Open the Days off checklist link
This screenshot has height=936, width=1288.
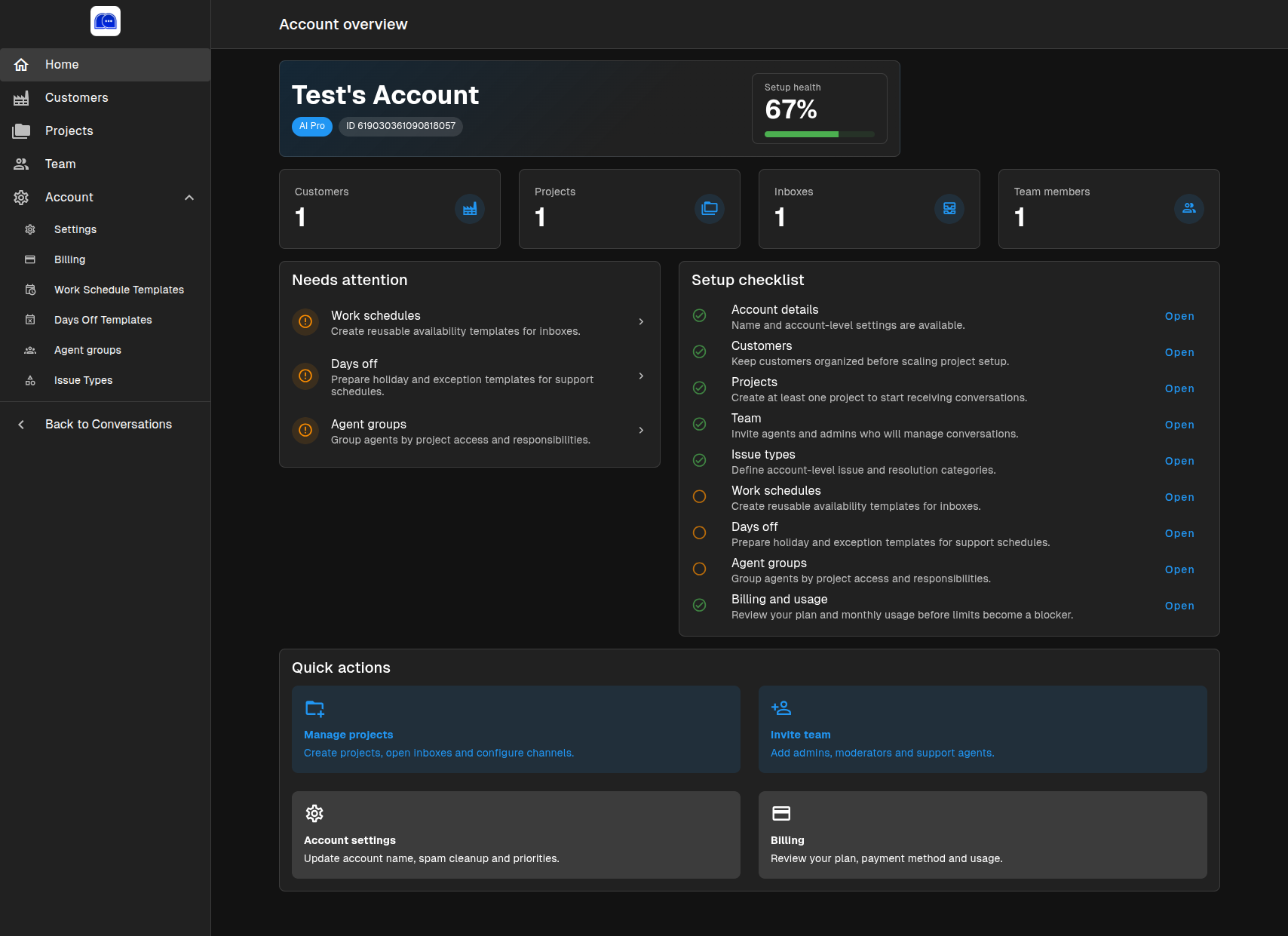(x=1179, y=534)
